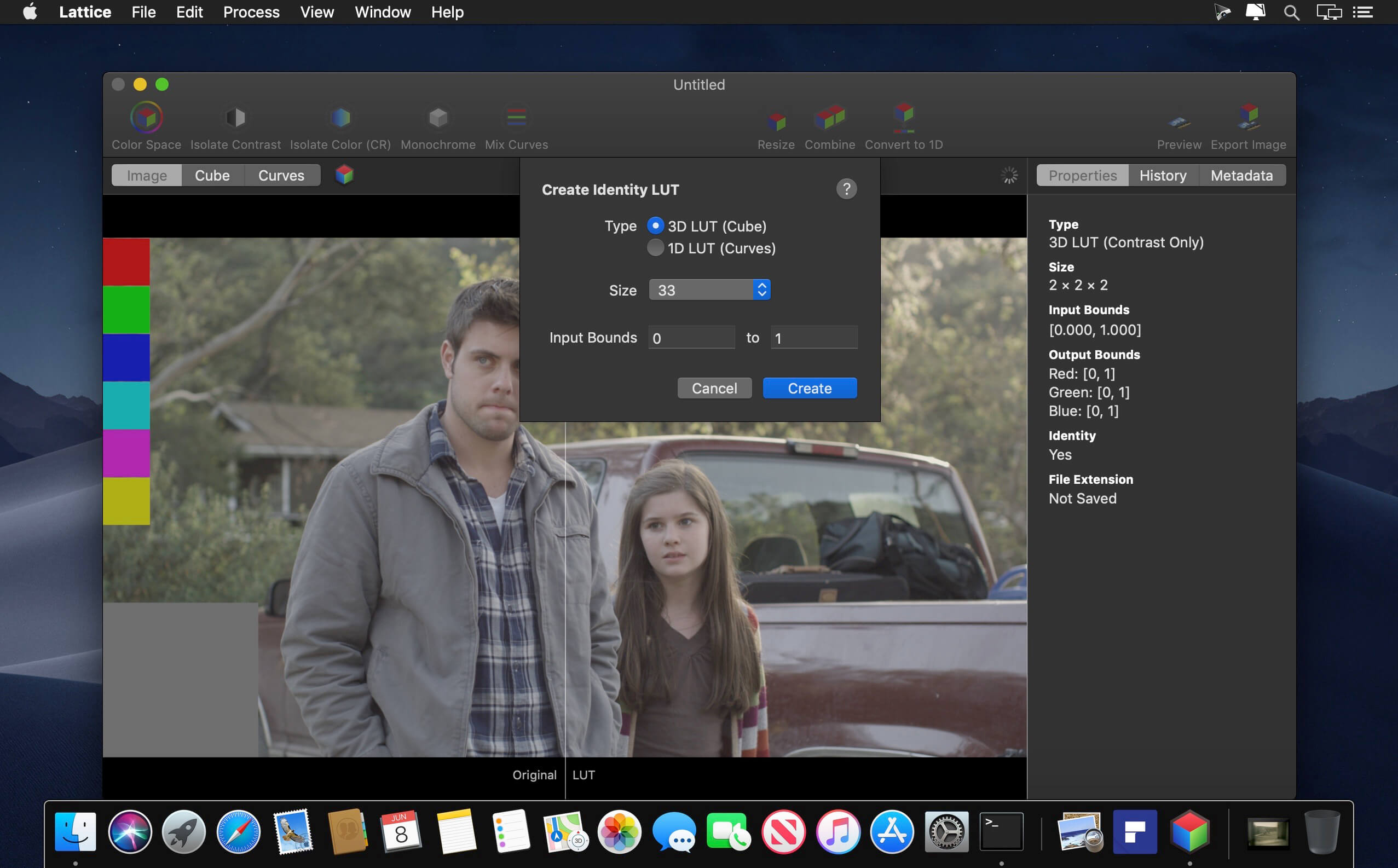The height and width of the screenshot is (868, 1398).
Task: Click the cyan color swatch in image
Action: 126,406
